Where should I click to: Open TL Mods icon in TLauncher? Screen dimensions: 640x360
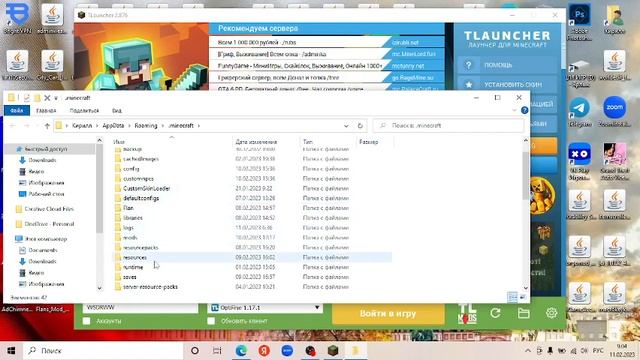pos(467,313)
